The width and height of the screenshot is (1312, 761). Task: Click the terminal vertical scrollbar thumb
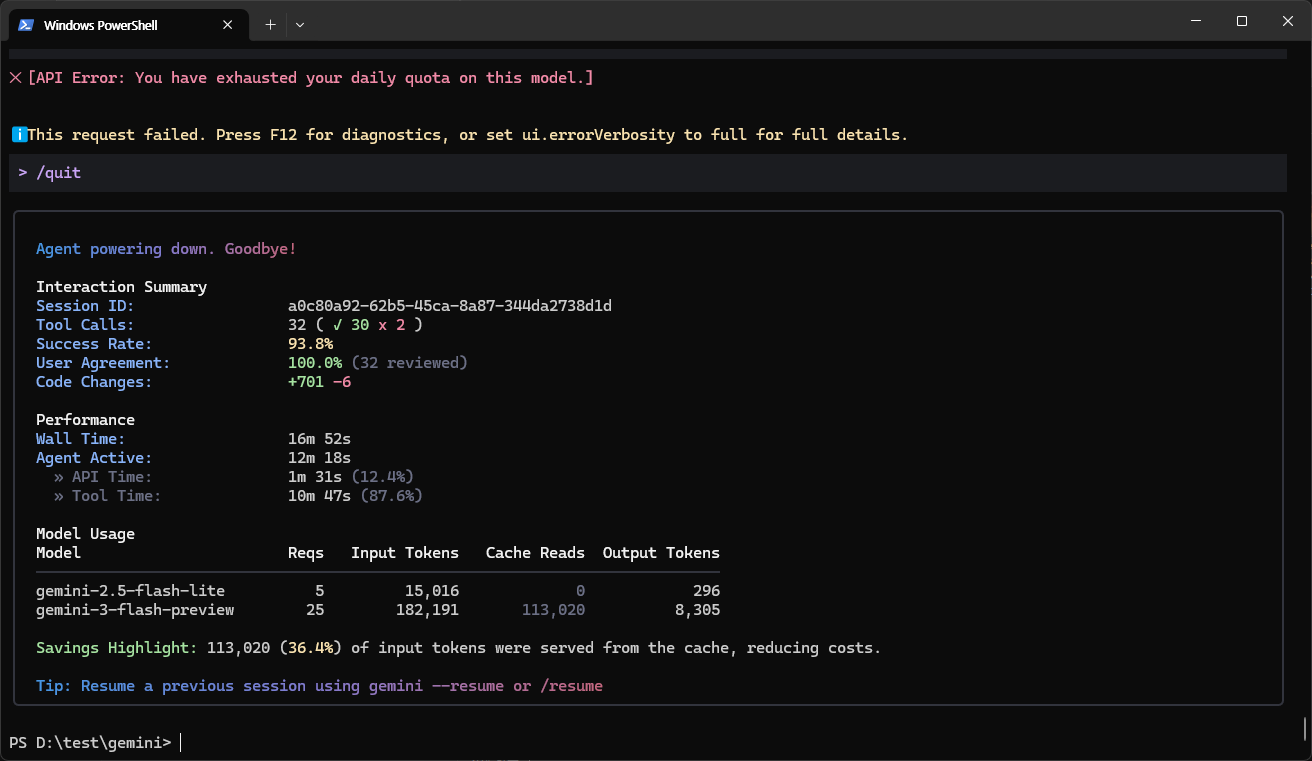1305,728
